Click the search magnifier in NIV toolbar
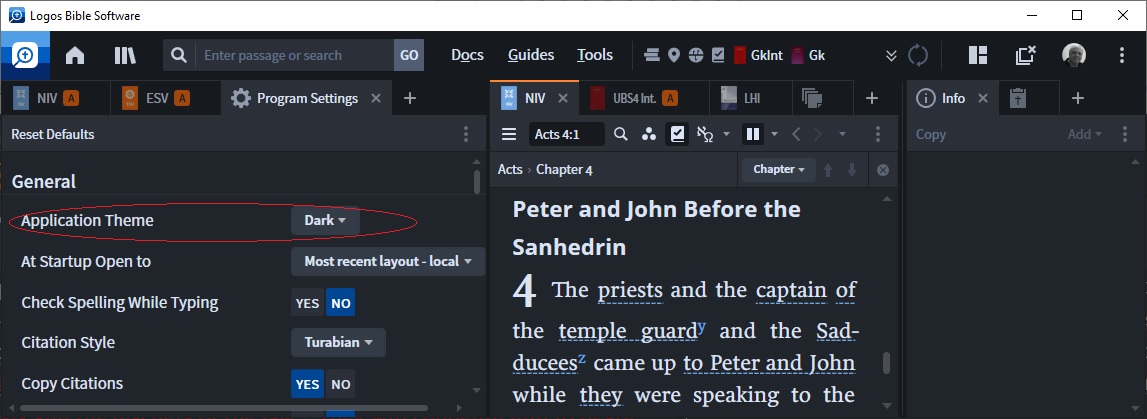This screenshot has height=419, width=1147. pyautogui.click(x=621, y=134)
